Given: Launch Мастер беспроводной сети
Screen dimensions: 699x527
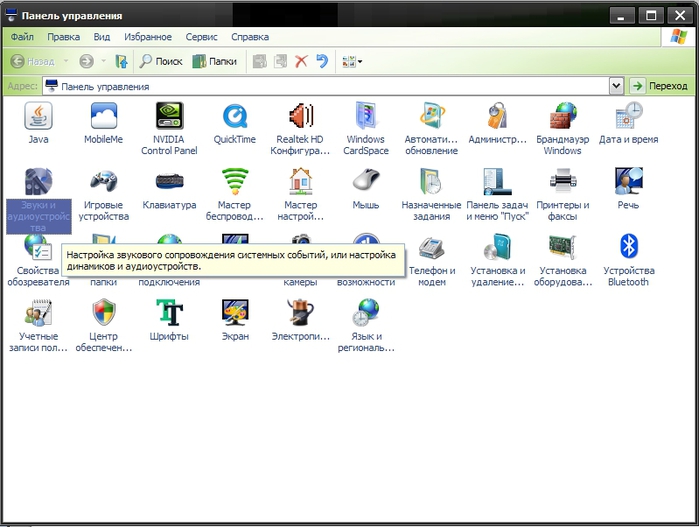Looking at the screenshot, I should coord(234,194).
